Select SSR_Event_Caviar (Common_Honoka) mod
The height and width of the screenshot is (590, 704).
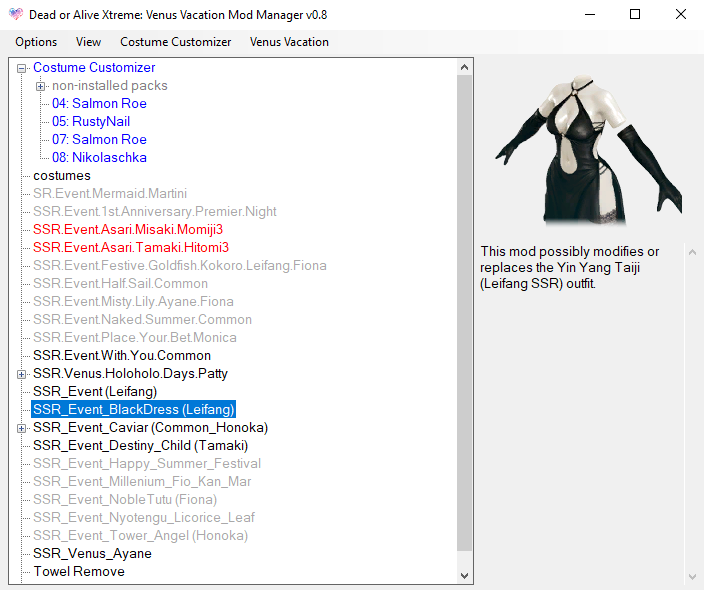(x=150, y=427)
